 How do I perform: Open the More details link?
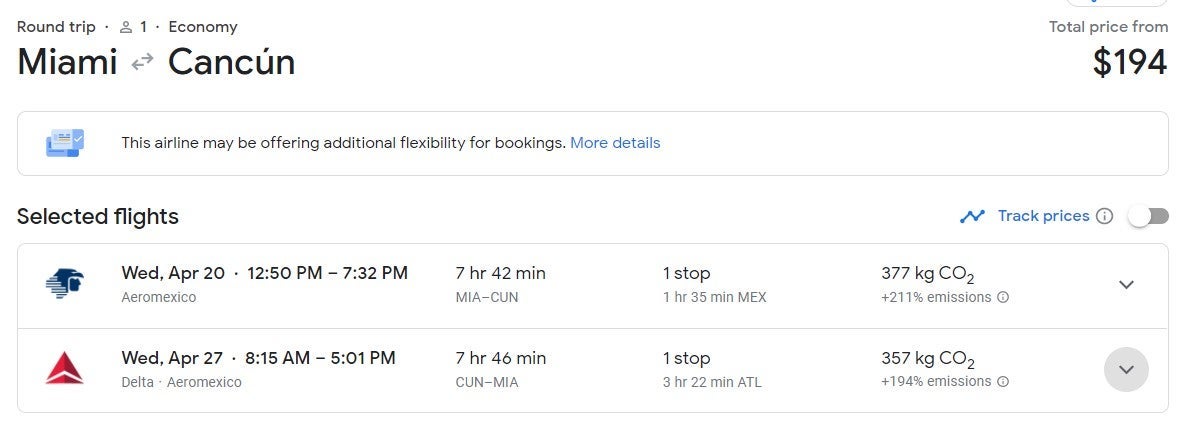[615, 143]
